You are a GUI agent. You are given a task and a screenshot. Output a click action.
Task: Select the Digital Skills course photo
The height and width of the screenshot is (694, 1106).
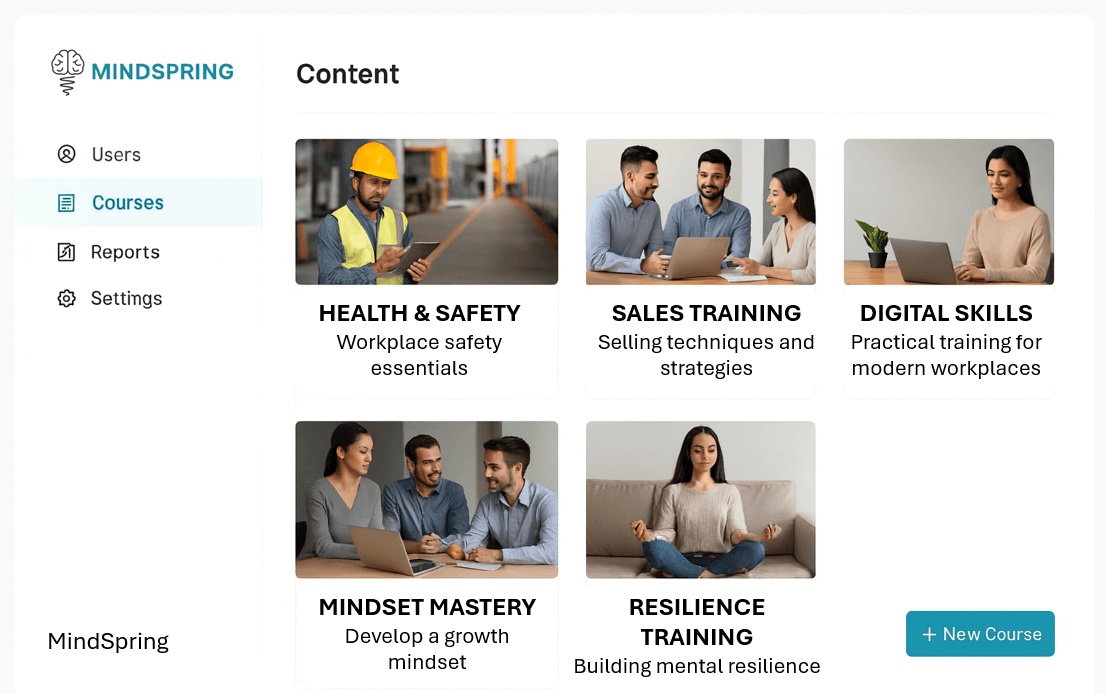point(949,212)
